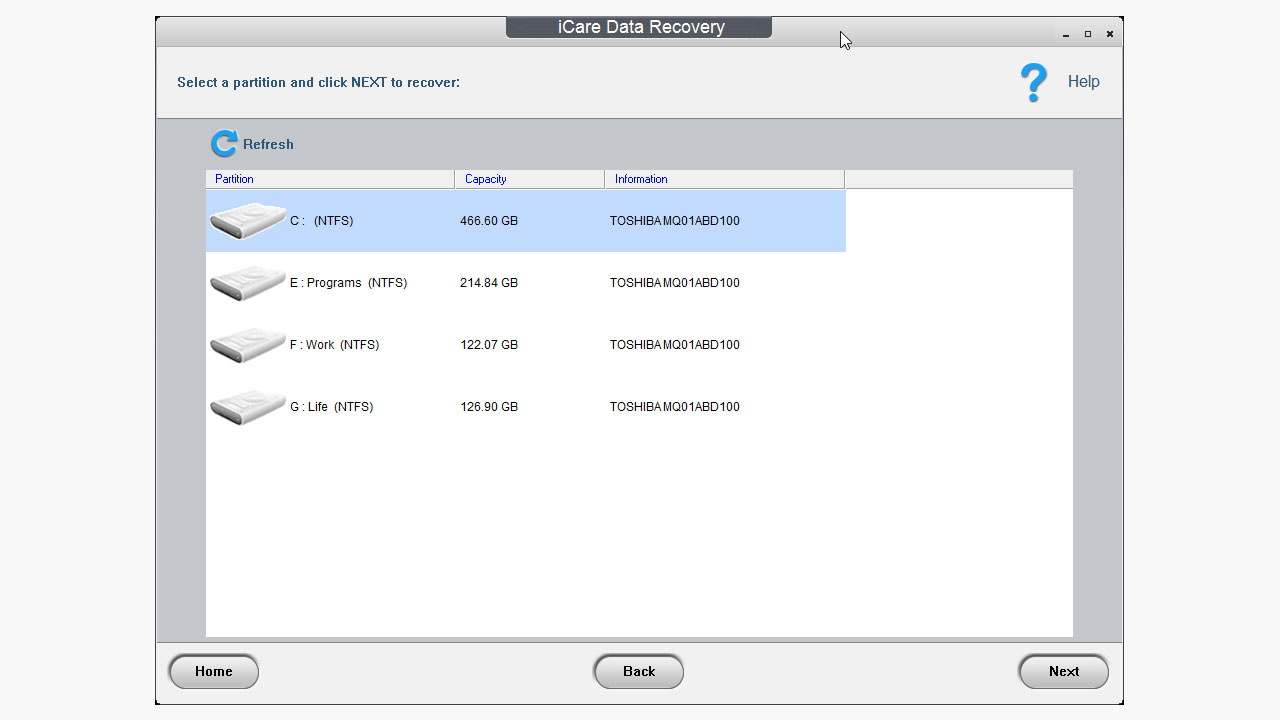
Task: Select the G: Life drive icon
Action: click(248, 407)
